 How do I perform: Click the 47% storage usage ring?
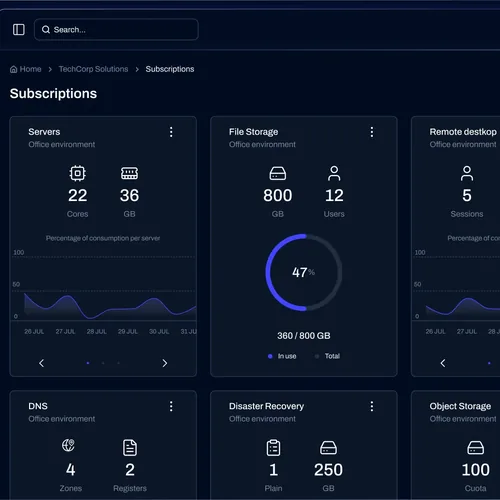click(304, 272)
